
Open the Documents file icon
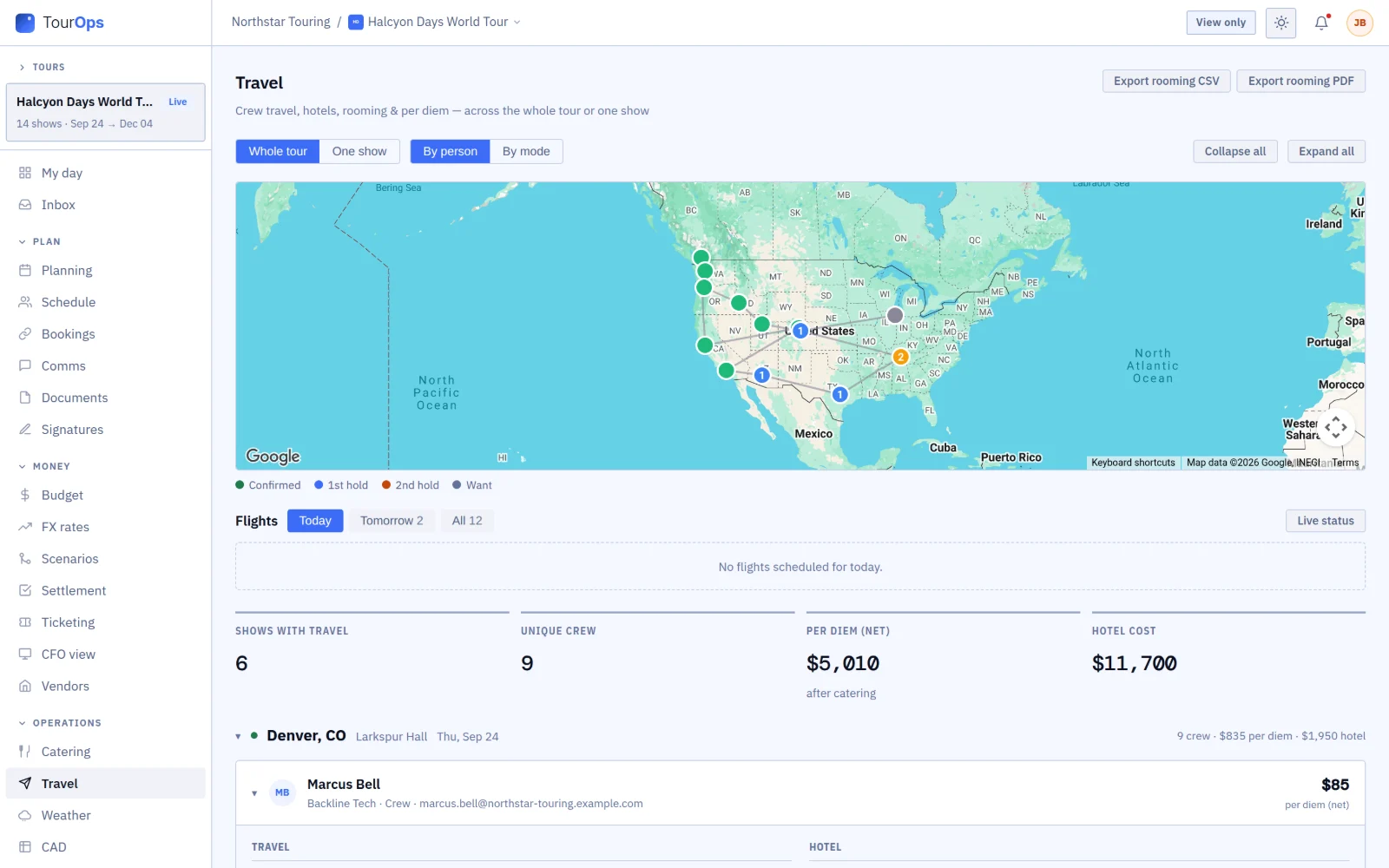(25, 398)
